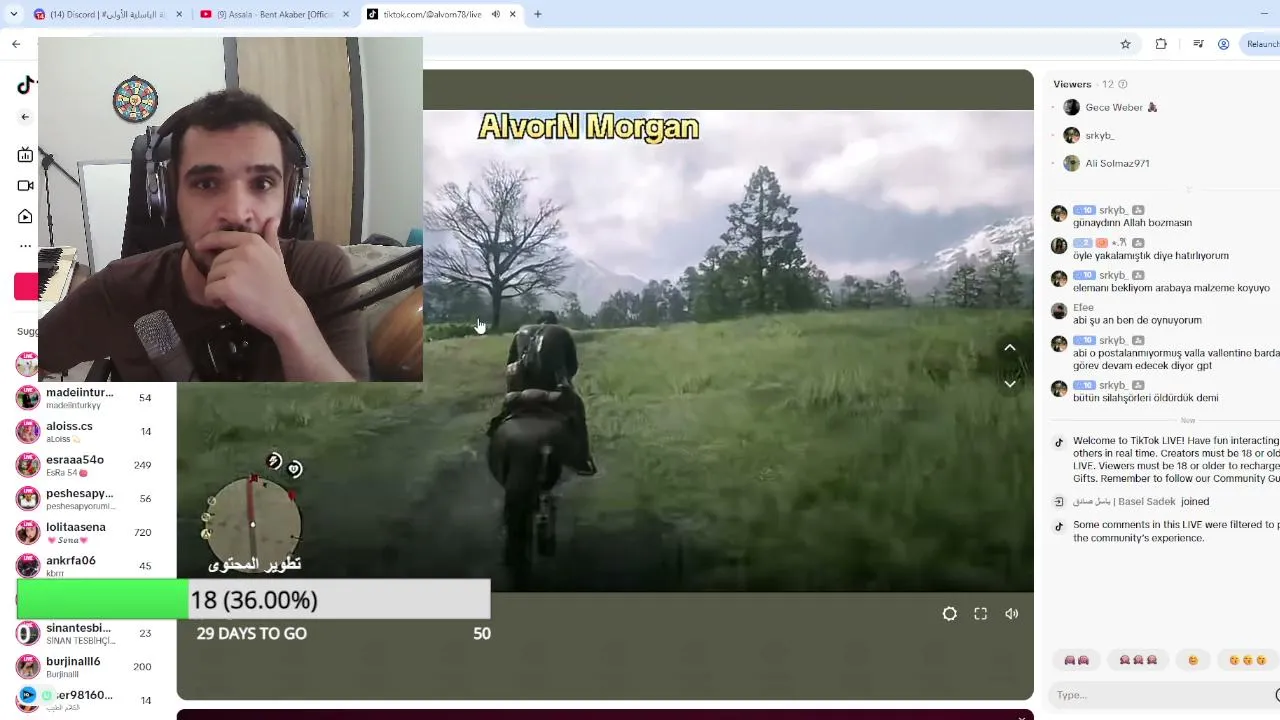Collapse the sidebar with the back arrow

25,117
